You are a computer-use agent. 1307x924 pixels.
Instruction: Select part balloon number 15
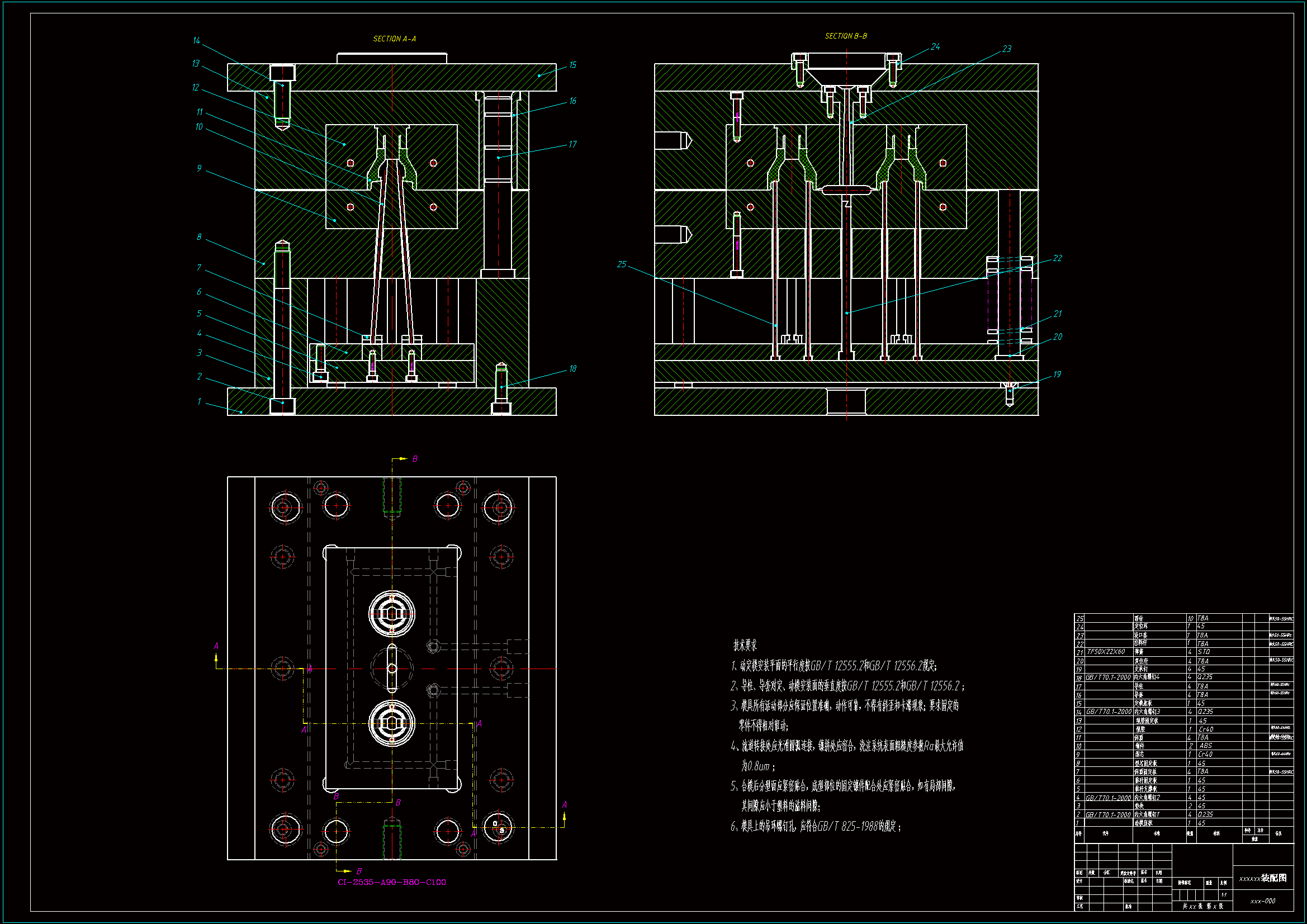[572, 65]
